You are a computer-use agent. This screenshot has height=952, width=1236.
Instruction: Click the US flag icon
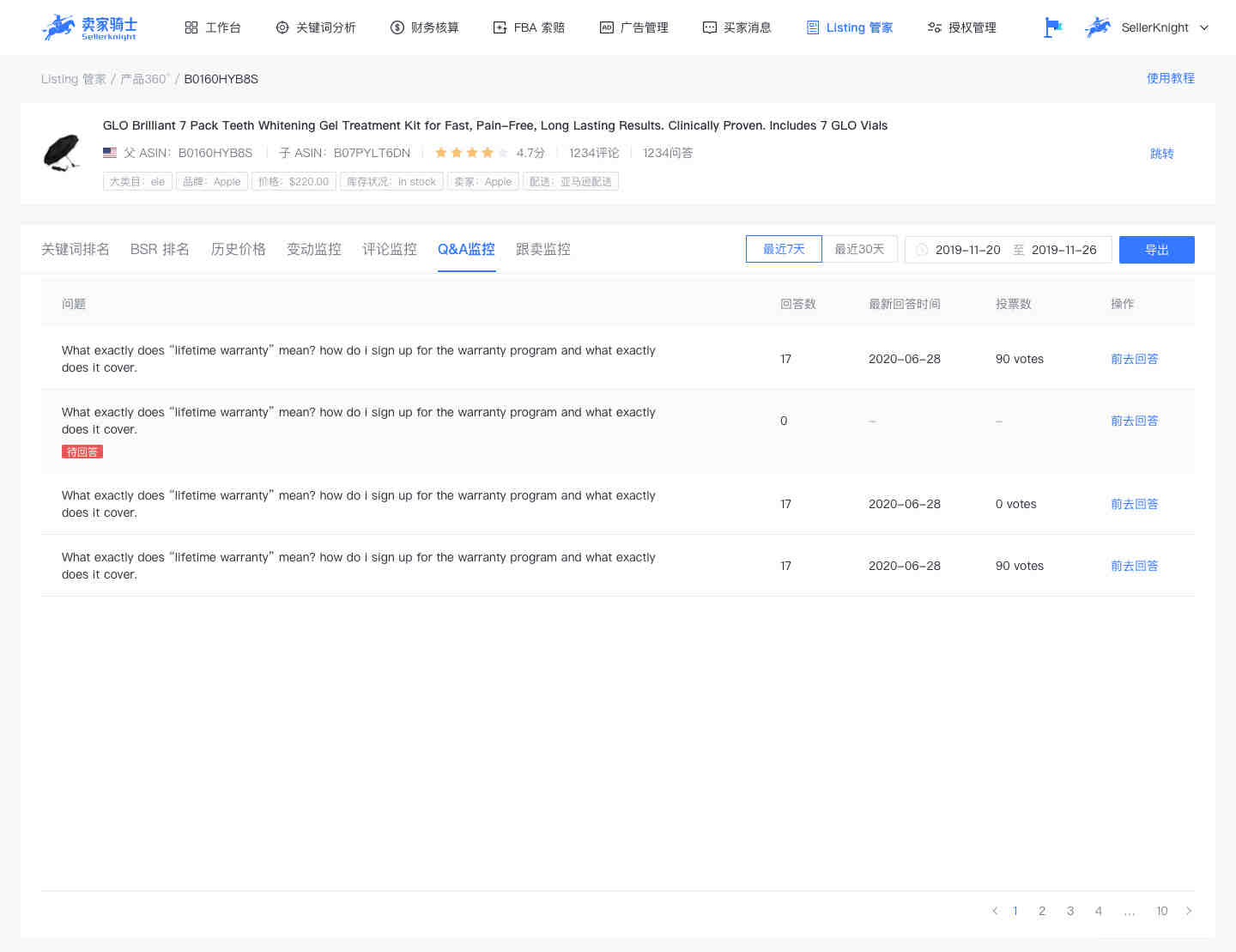110,153
